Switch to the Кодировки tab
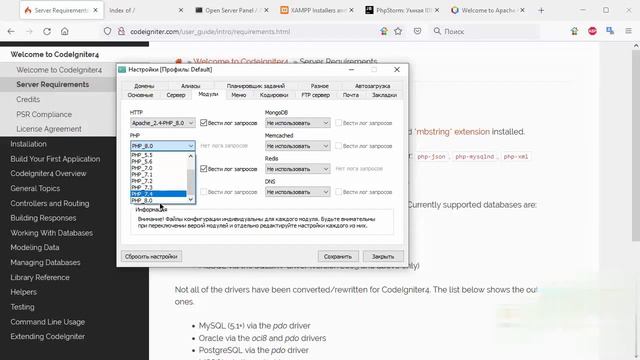 click(x=274, y=95)
